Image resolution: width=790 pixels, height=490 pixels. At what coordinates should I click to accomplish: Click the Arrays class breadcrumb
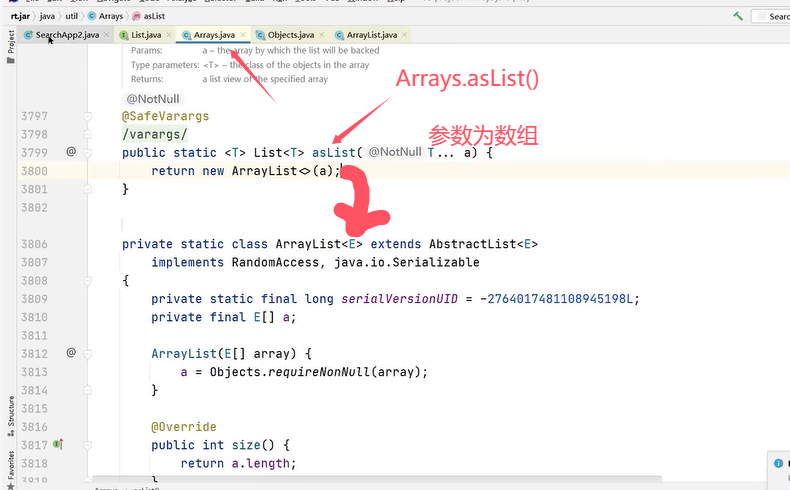111,16
